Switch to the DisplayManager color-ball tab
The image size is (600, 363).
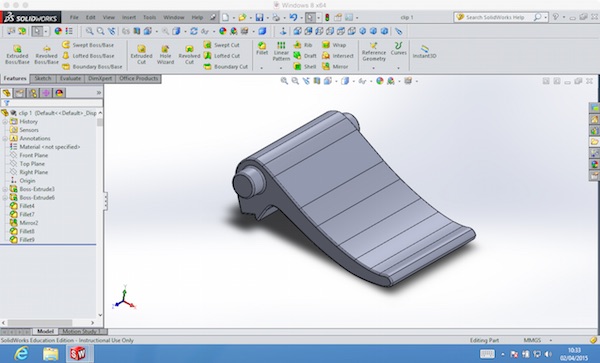point(59,93)
